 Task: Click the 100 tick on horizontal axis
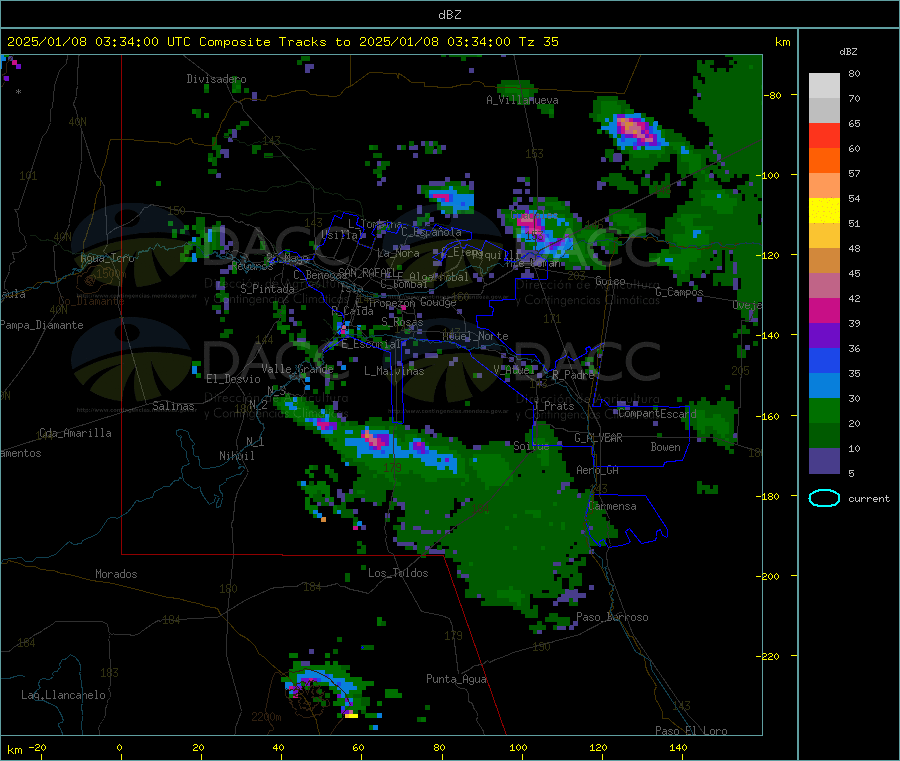(x=518, y=747)
